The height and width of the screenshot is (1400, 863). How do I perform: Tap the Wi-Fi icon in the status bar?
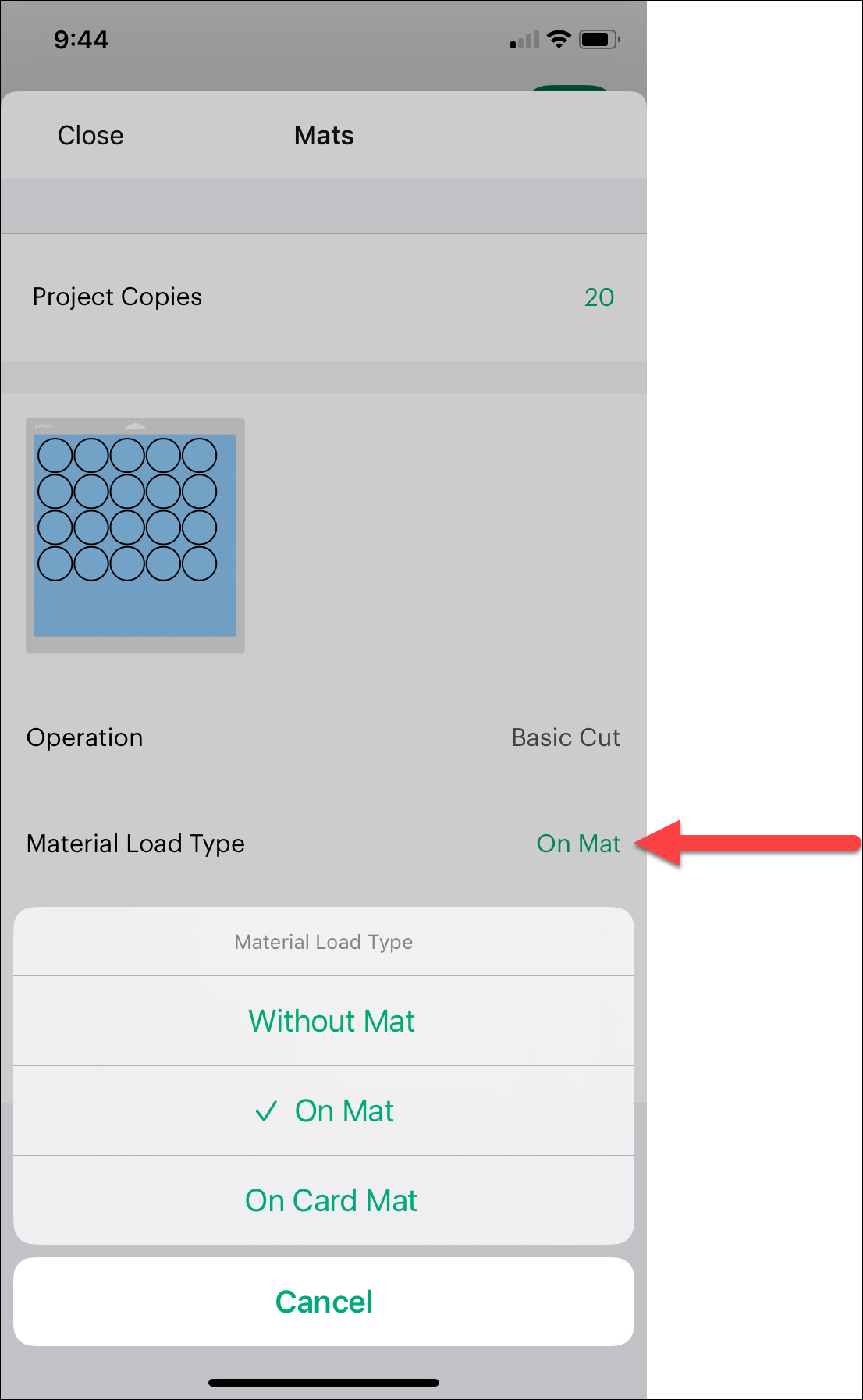560,38
